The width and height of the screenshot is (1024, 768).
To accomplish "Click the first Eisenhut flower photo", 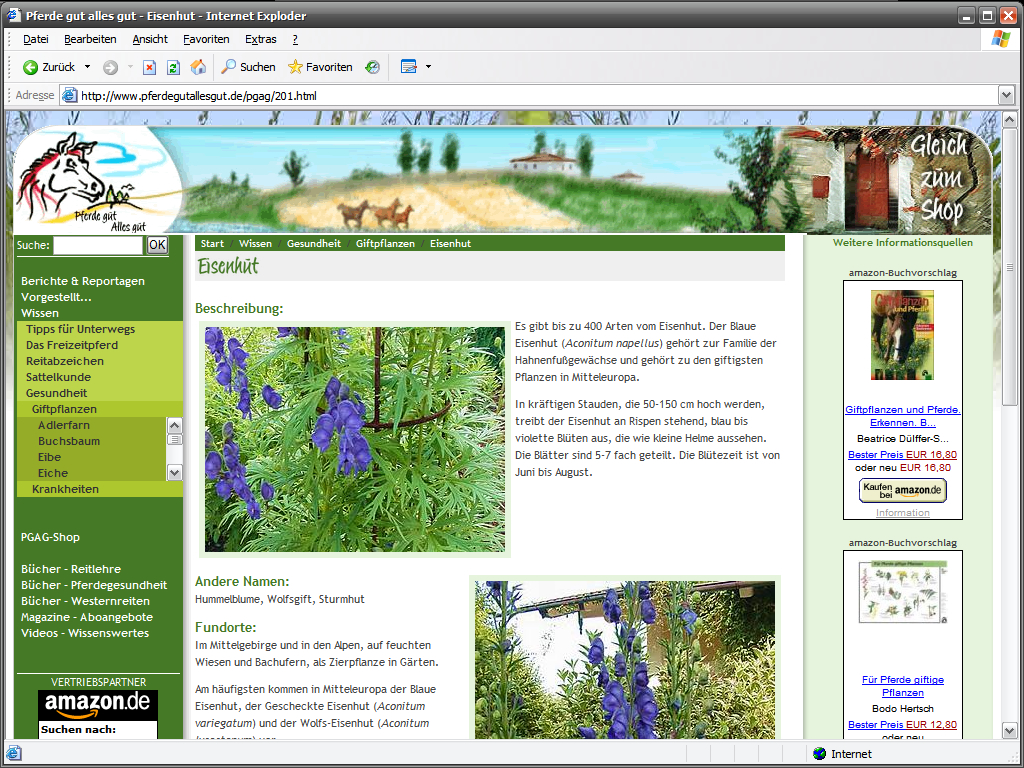I will tap(355, 440).
